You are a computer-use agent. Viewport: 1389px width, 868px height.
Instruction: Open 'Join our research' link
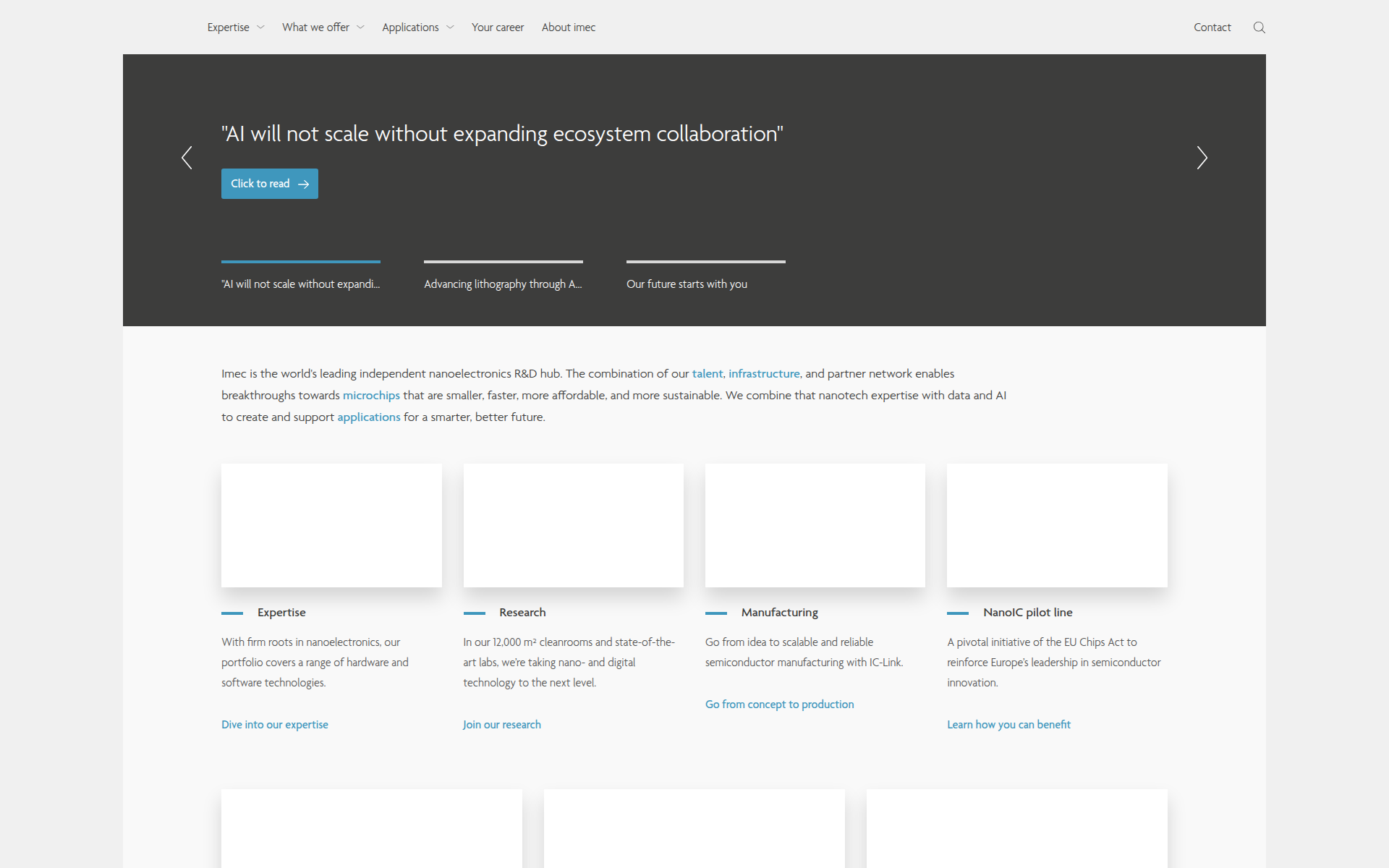(502, 725)
